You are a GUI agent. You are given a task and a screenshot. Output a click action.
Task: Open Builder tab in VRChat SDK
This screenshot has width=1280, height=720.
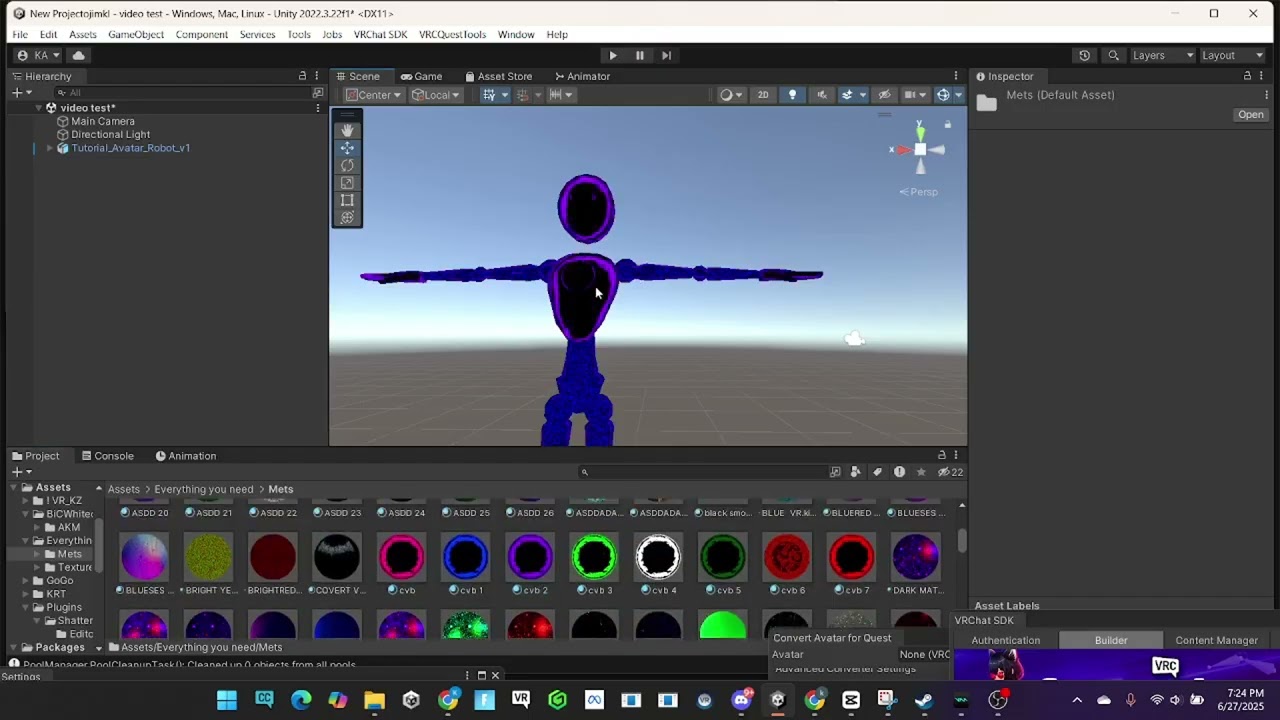point(1111,640)
